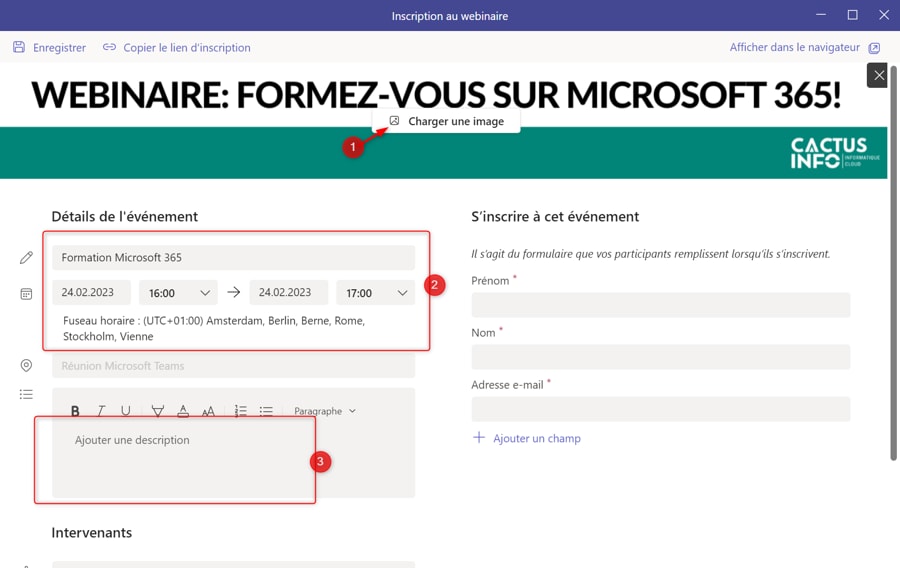Viewport: 900px width, 568px height.
Task: Minimize the Inscription au webinaire window
Action: (821, 15)
